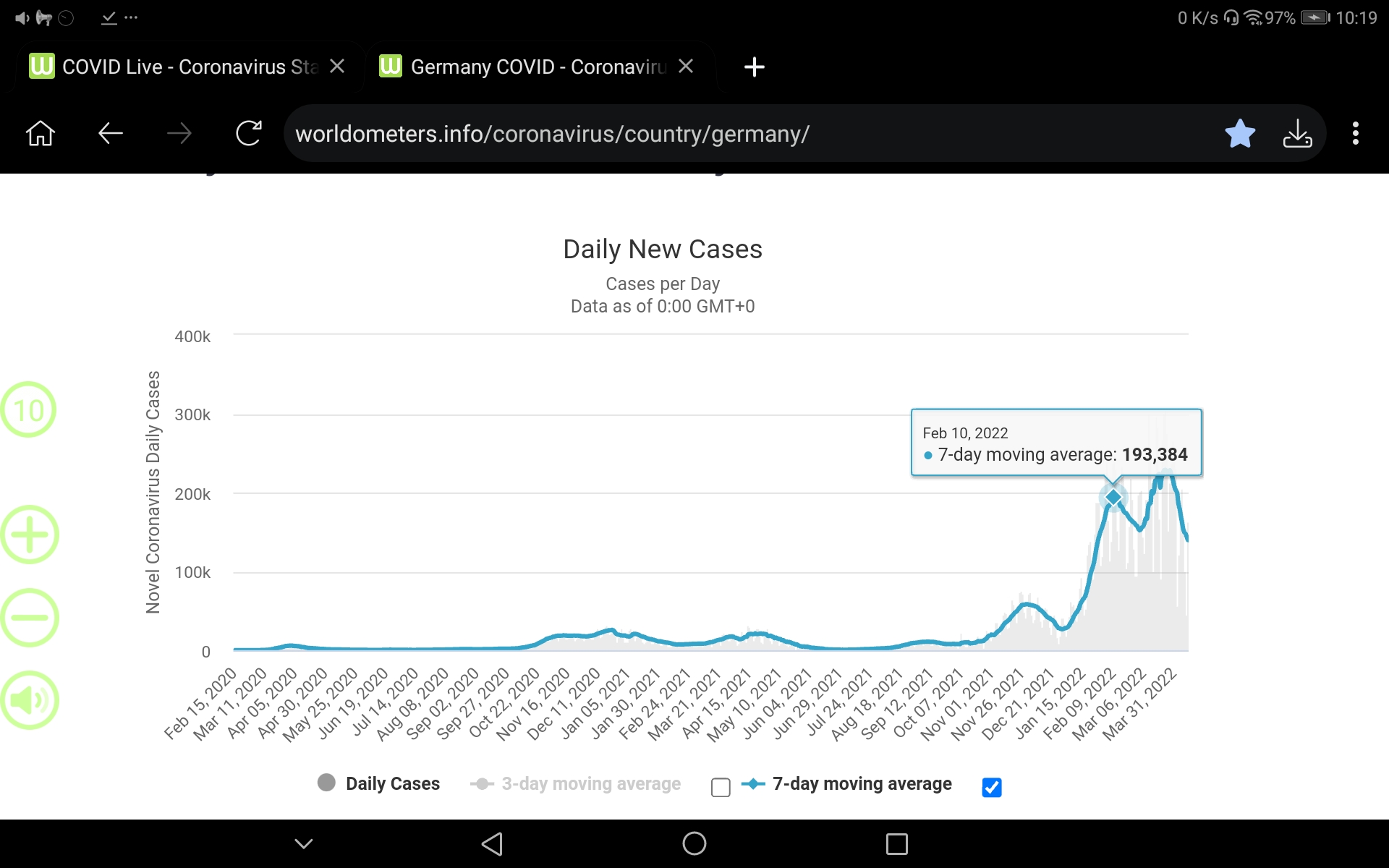Image resolution: width=1389 pixels, height=868 pixels.
Task: Select the Germany COVID tab
Action: (528, 67)
